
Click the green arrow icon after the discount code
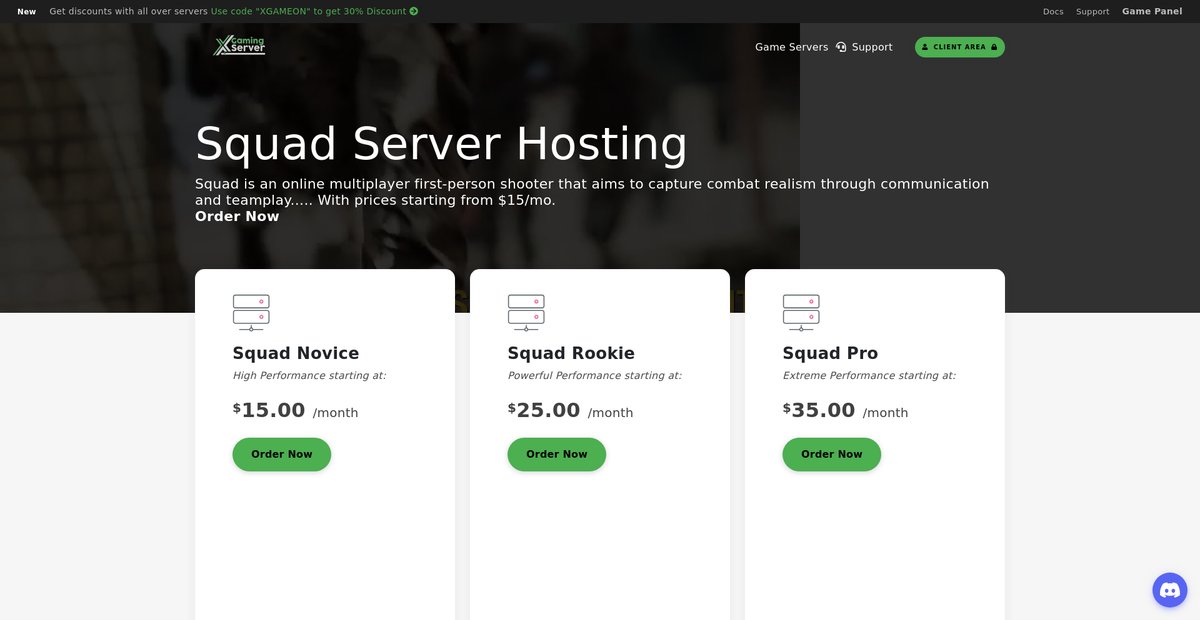414,12
